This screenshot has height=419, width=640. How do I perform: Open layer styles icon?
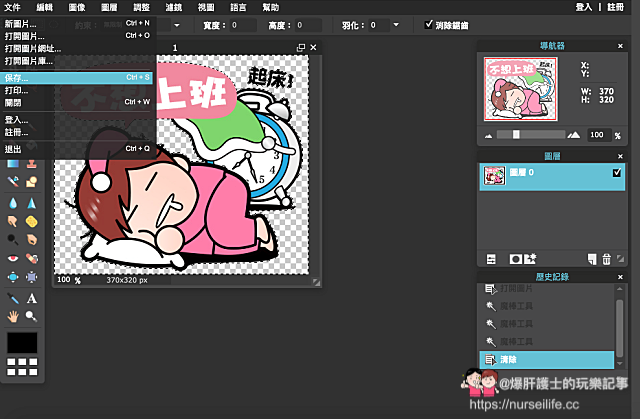pyautogui.click(x=530, y=259)
